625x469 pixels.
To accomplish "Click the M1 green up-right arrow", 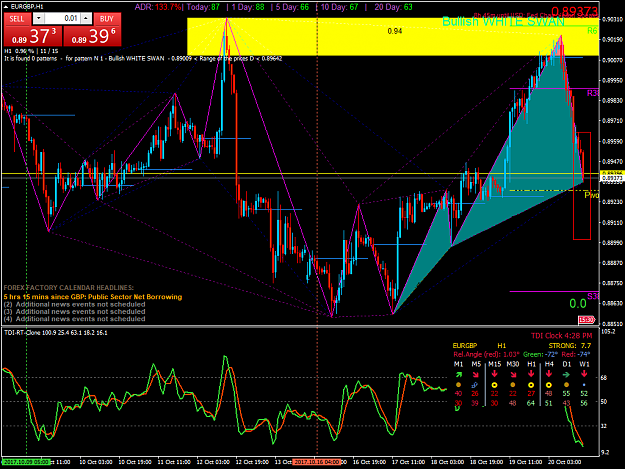I will (458, 374).
